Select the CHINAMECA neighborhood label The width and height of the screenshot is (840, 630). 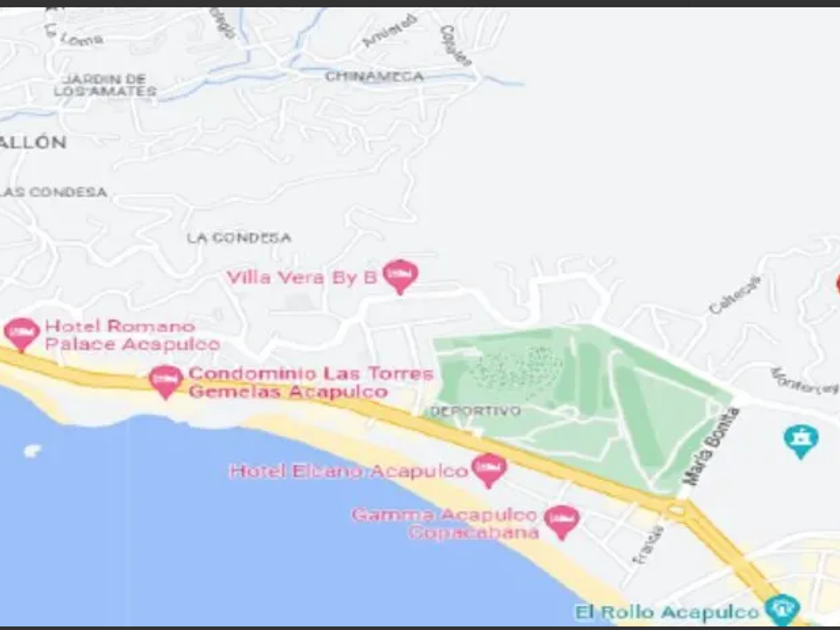tap(374, 76)
